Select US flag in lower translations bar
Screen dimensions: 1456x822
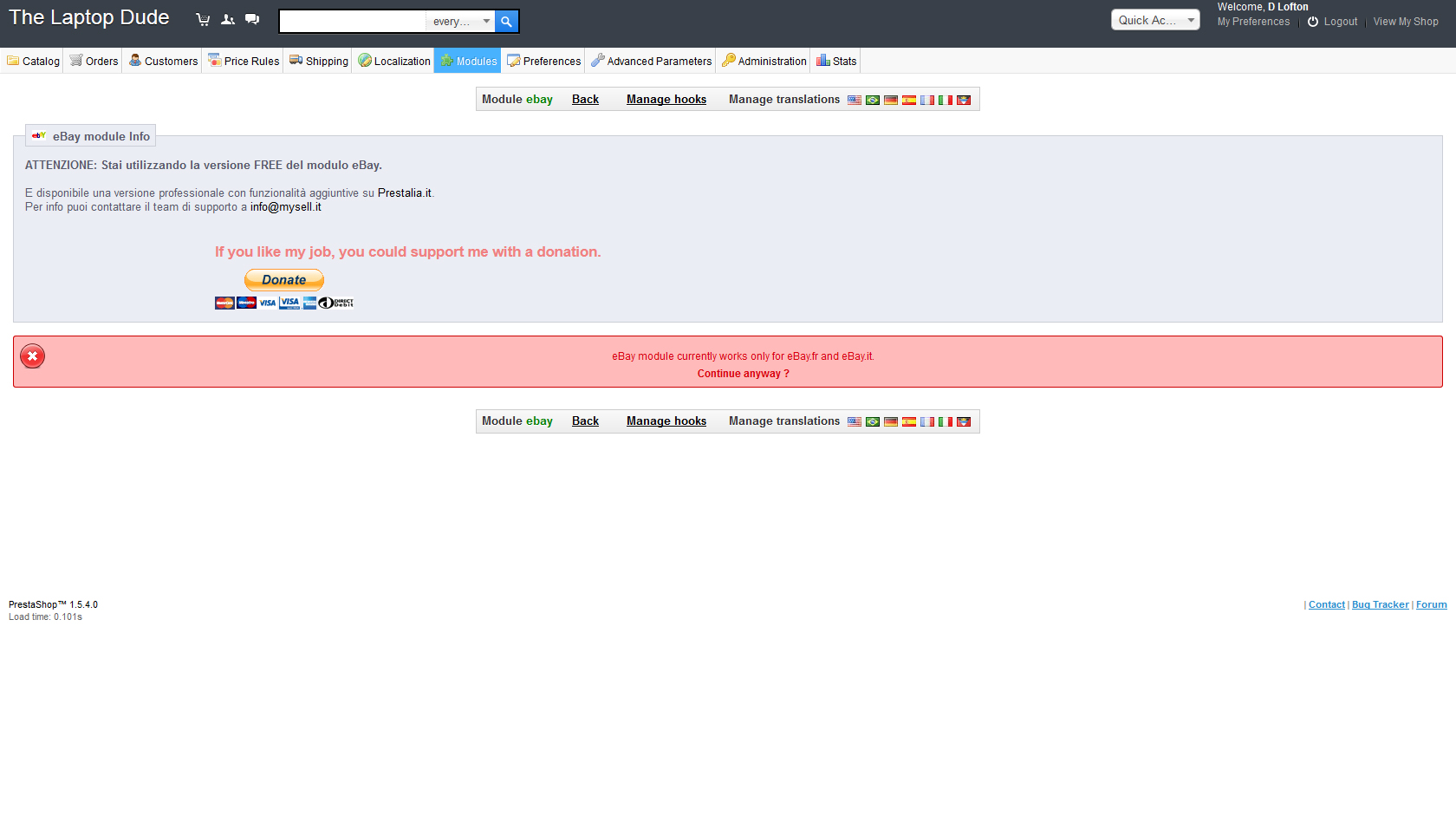(x=855, y=422)
